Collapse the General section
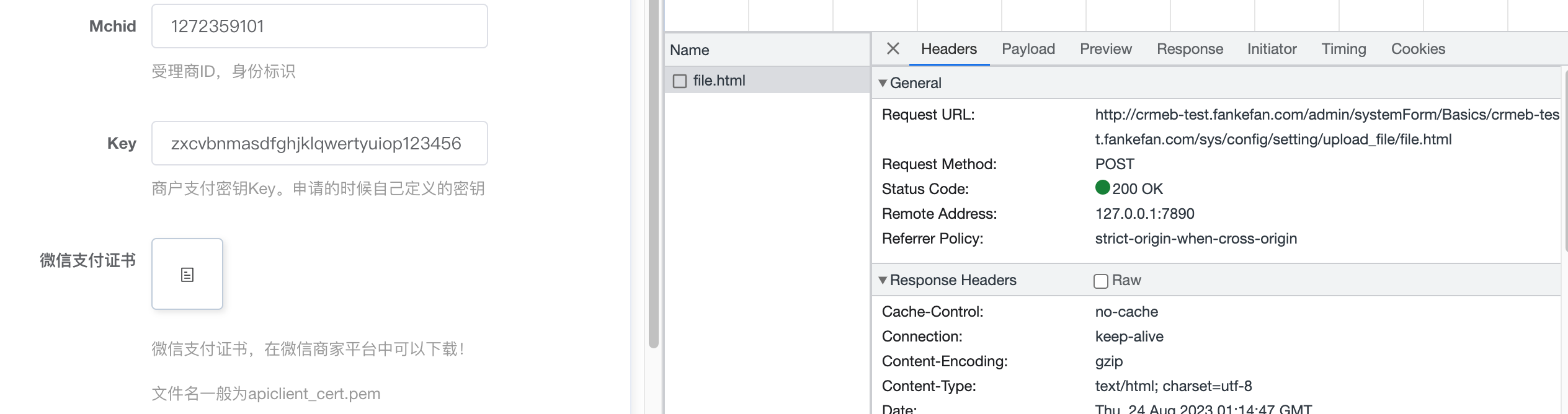The image size is (1568, 414). pos(883,83)
